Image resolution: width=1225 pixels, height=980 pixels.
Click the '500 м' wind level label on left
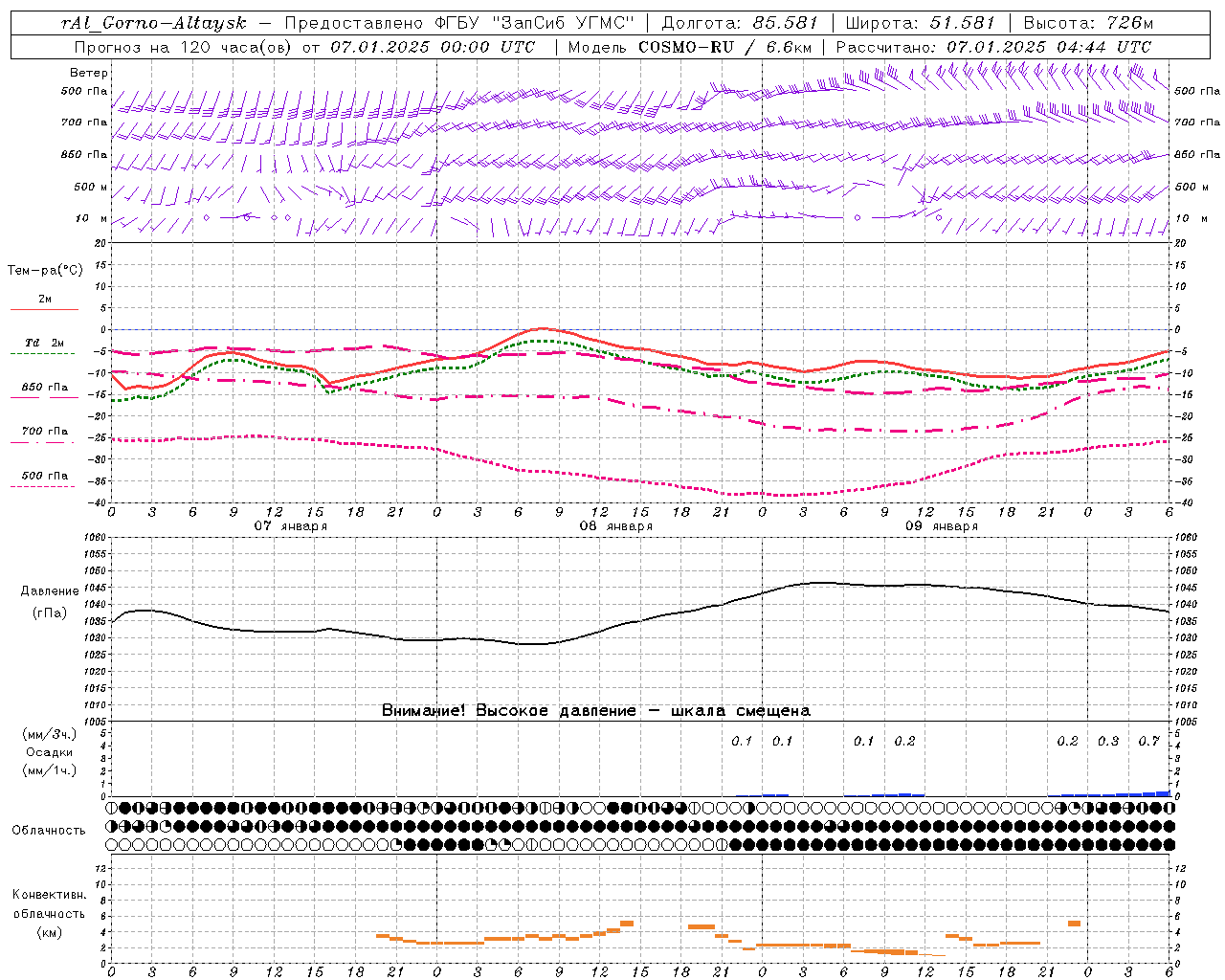tap(91, 187)
